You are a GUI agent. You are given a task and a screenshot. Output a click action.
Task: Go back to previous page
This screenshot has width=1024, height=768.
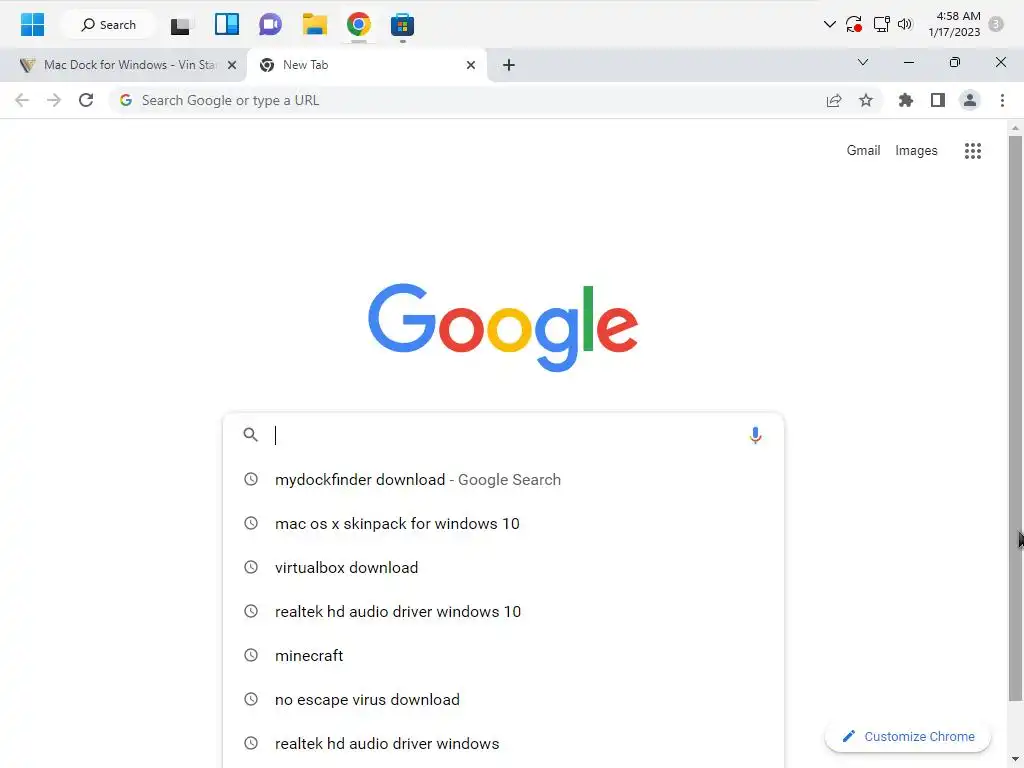coord(22,101)
